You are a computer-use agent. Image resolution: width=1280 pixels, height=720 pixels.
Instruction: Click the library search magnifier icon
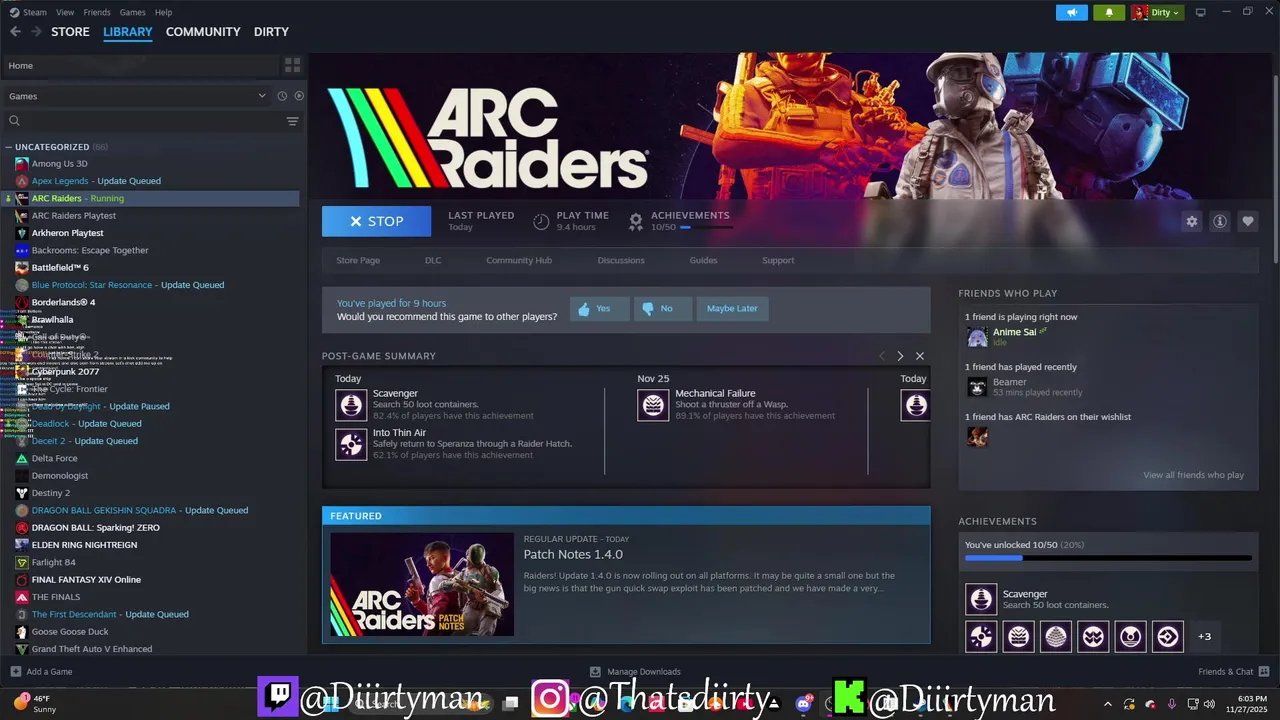(14, 121)
